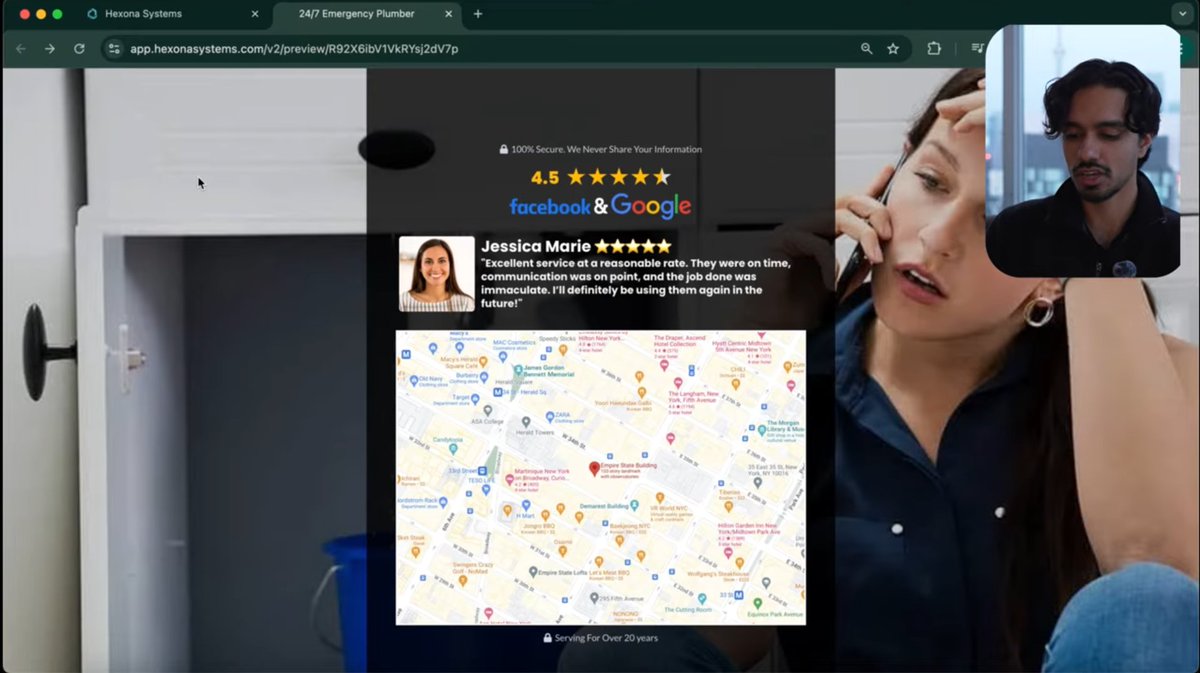Click the Serving For Over 20 years text
The height and width of the screenshot is (673, 1200).
click(x=606, y=638)
